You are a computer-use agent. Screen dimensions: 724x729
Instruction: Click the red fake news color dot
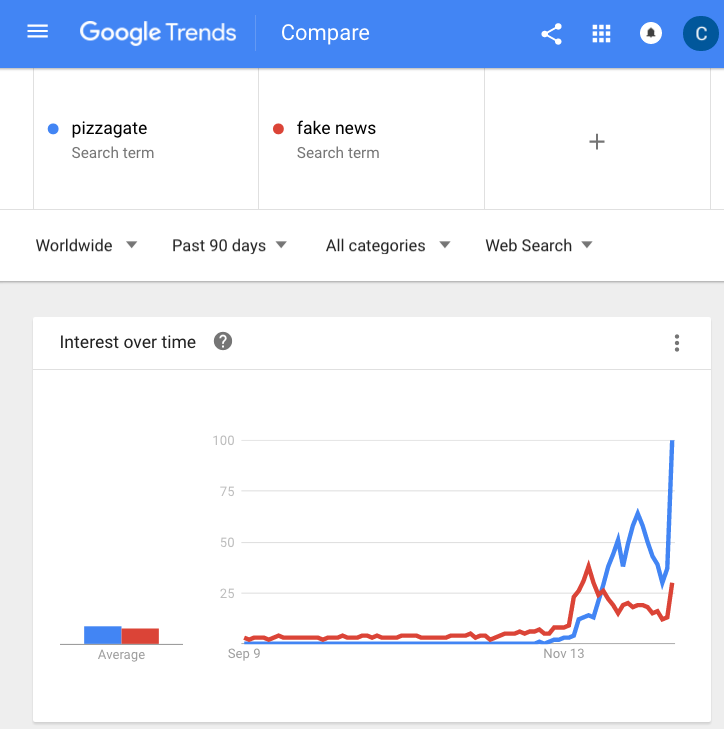279,129
